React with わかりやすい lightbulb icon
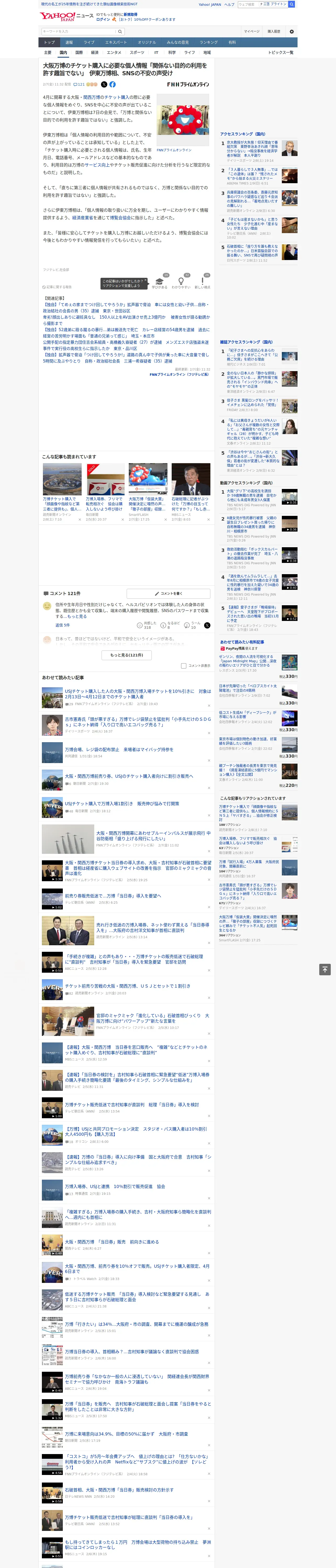 [181, 281]
